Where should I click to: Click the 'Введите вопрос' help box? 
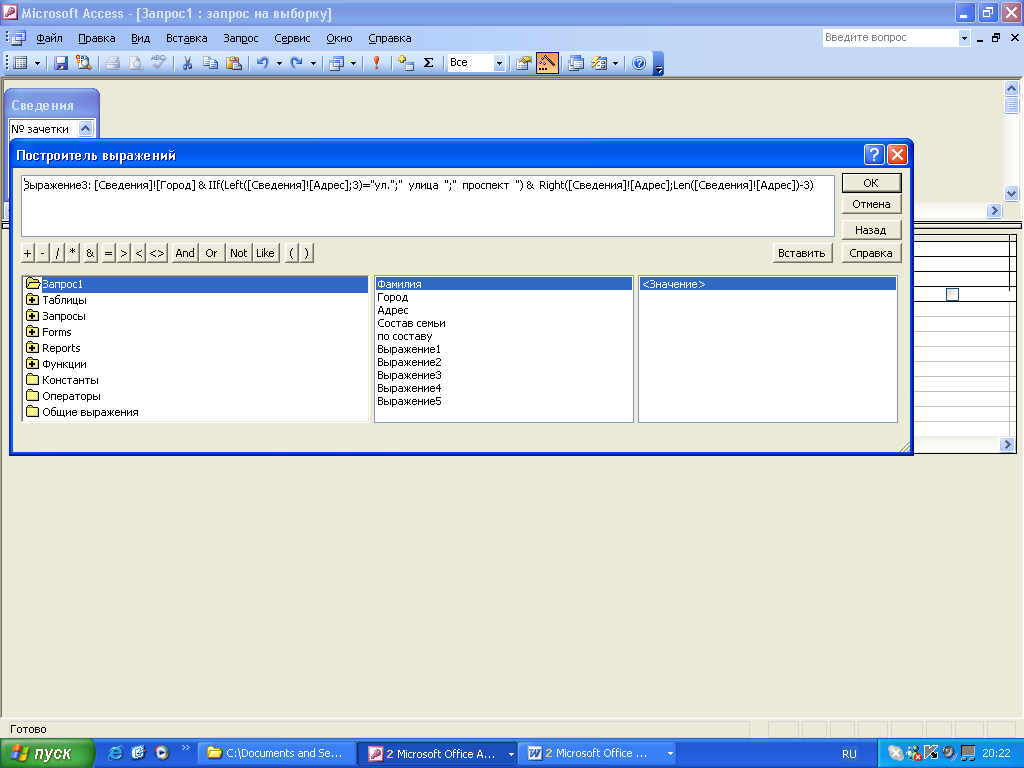(x=889, y=38)
